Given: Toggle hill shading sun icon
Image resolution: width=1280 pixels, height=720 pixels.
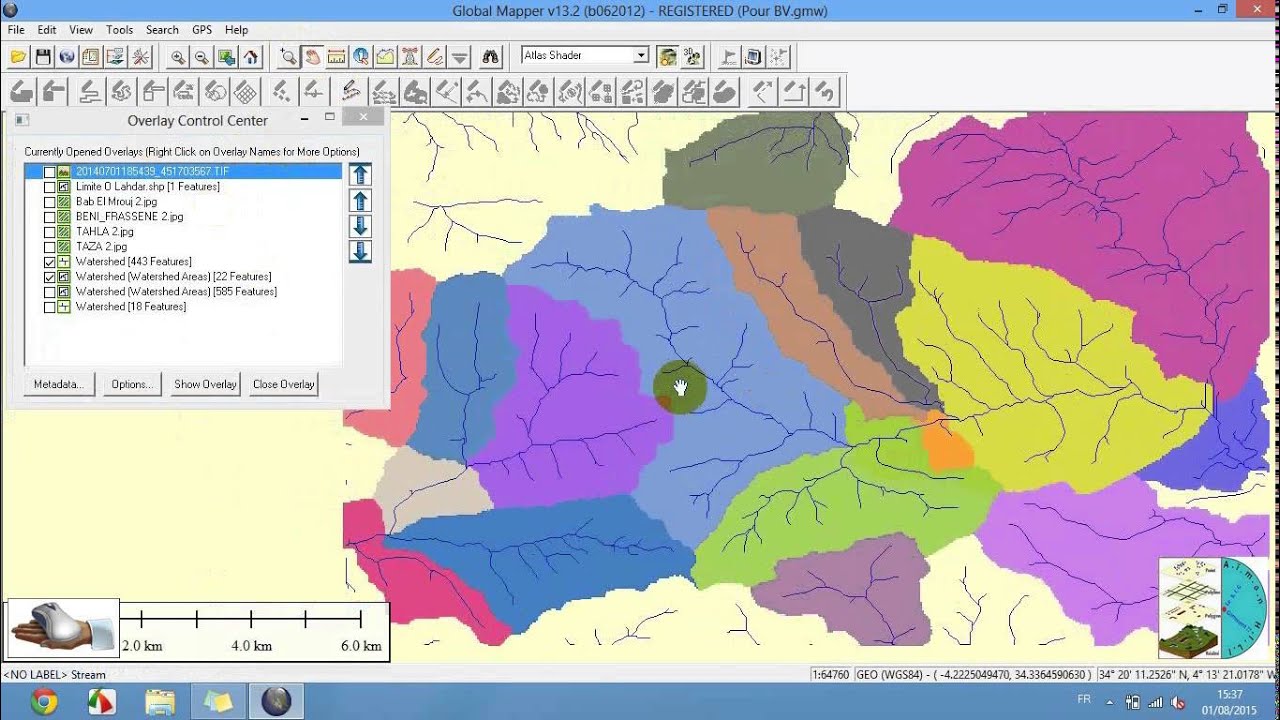Looking at the screenshot, I should pos(667,57).
